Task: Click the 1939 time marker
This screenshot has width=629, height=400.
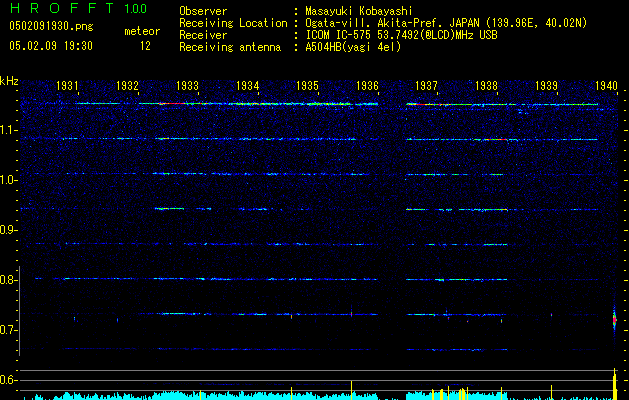Action: point(546,86)
